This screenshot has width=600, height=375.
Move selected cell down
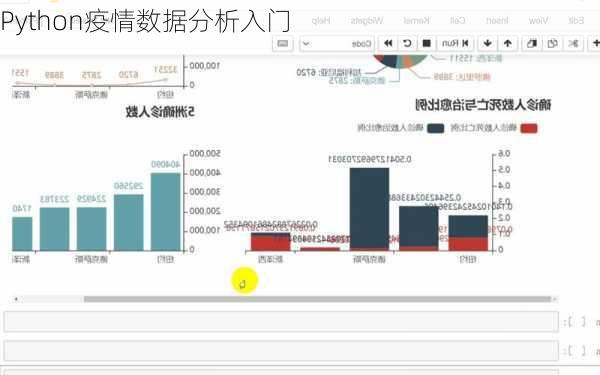488,43
